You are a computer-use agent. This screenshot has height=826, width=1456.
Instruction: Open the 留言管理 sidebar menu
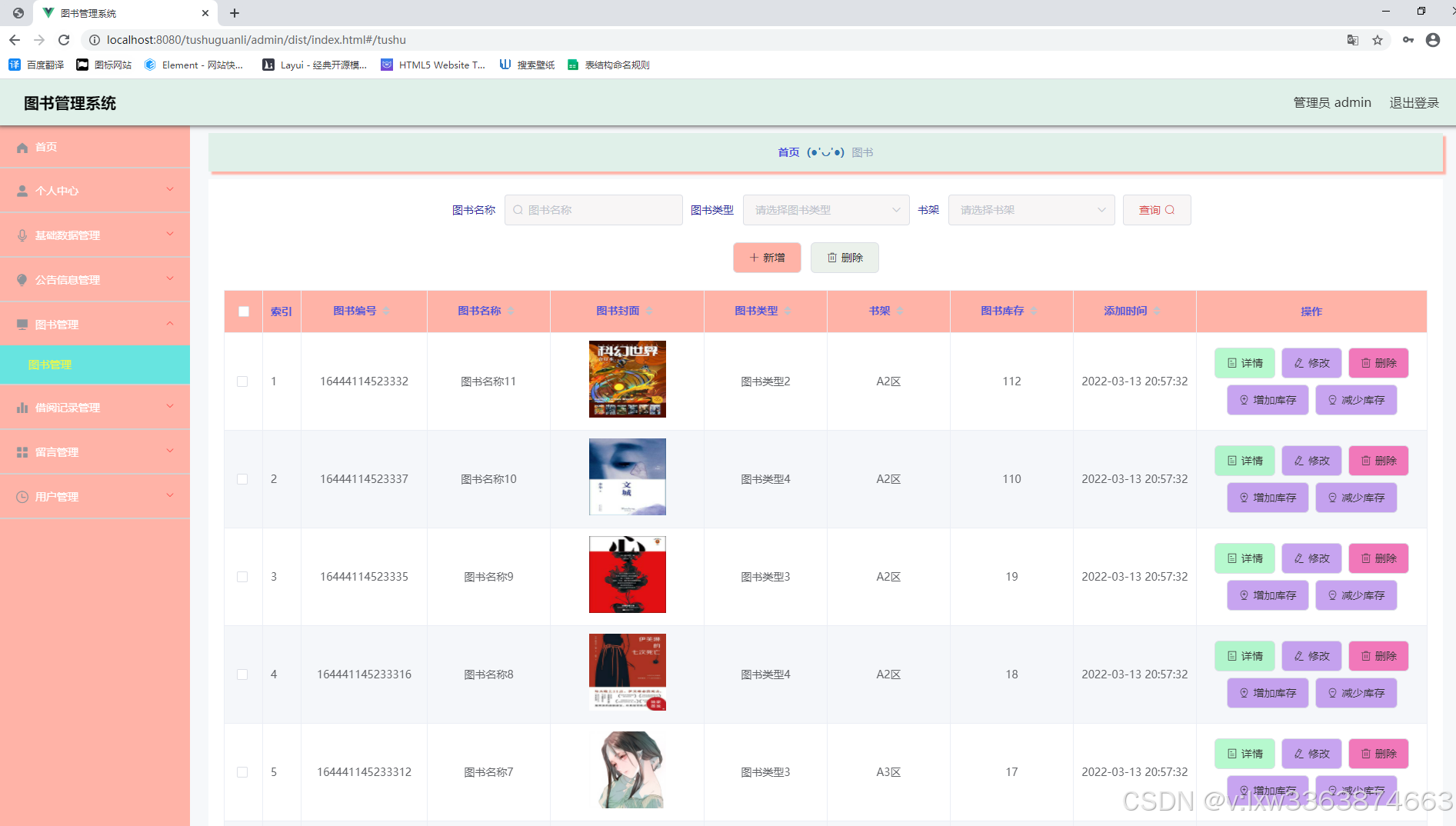click(55, 451)
